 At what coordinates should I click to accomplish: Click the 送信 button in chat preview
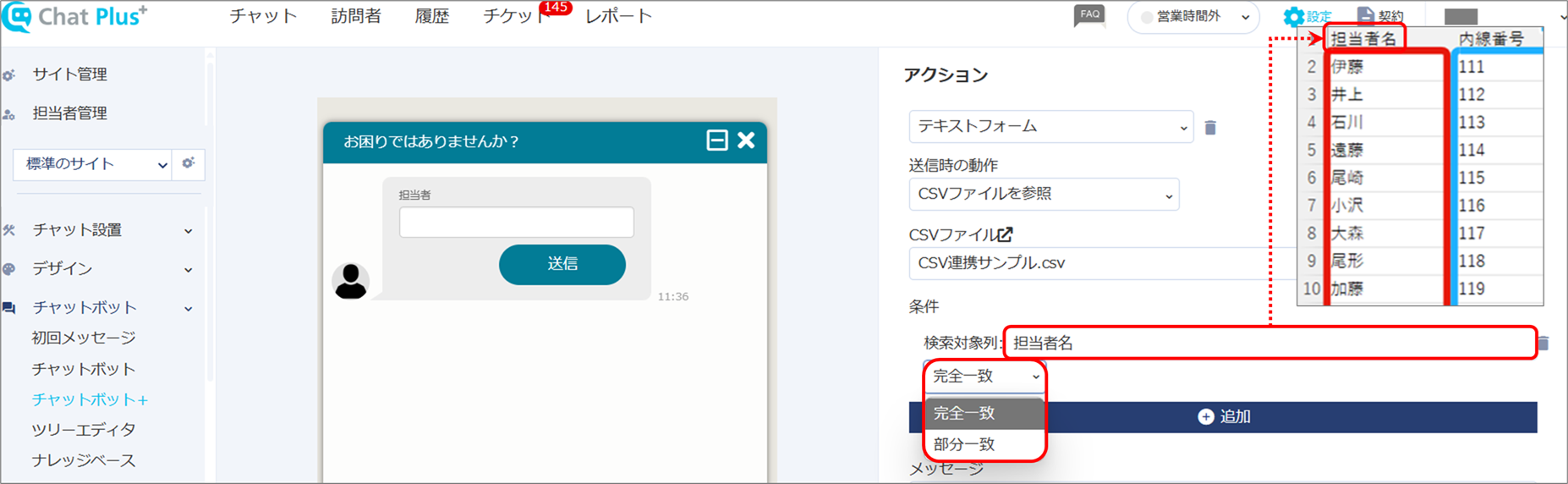tap(562, 264)
